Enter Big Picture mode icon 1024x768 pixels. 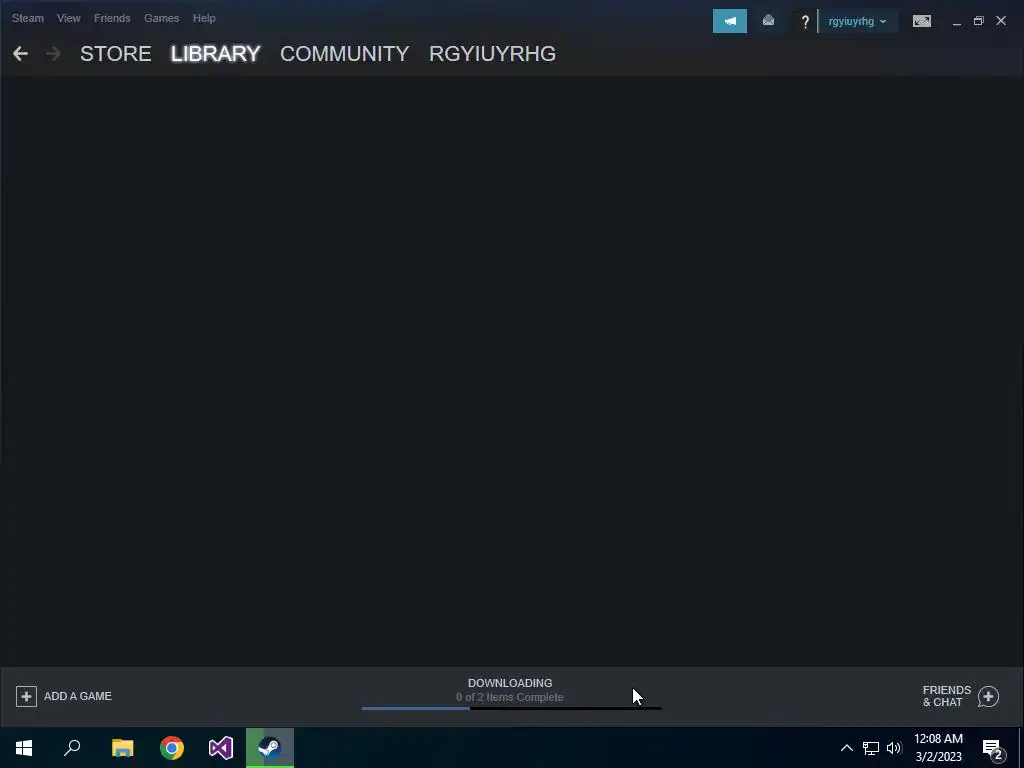point(921,22)
